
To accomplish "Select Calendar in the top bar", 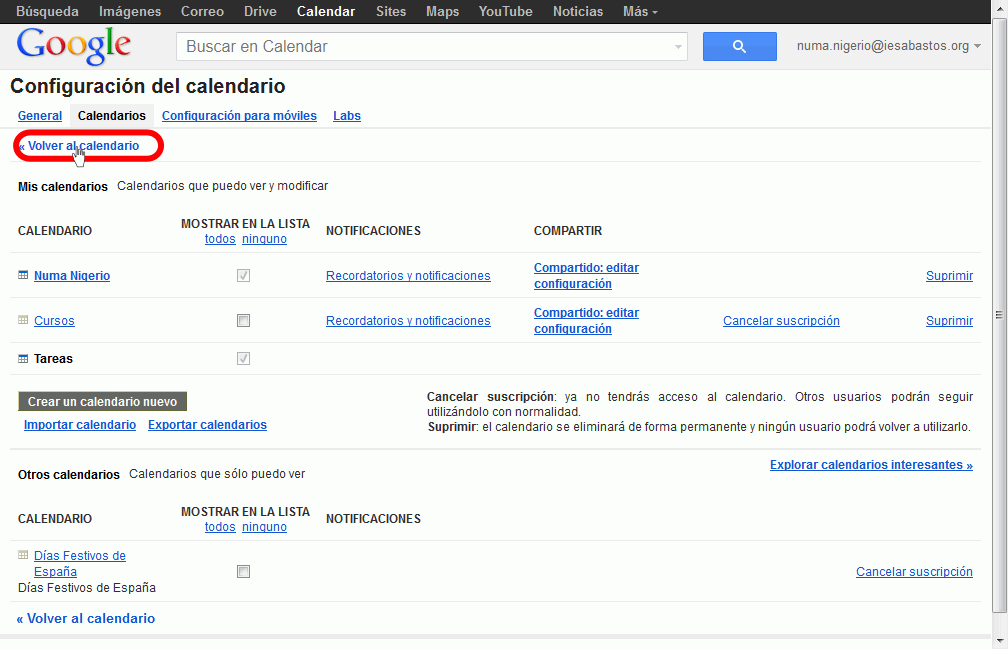I will pyautogui.click(x=325, y=12).
